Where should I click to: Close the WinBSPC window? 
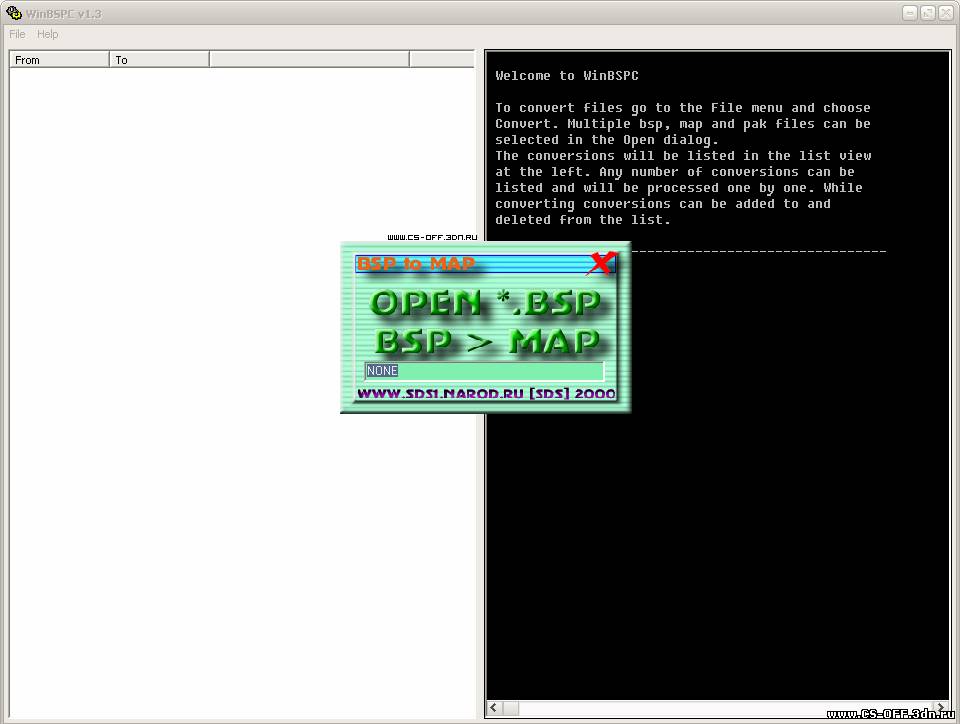click(945, 13)
